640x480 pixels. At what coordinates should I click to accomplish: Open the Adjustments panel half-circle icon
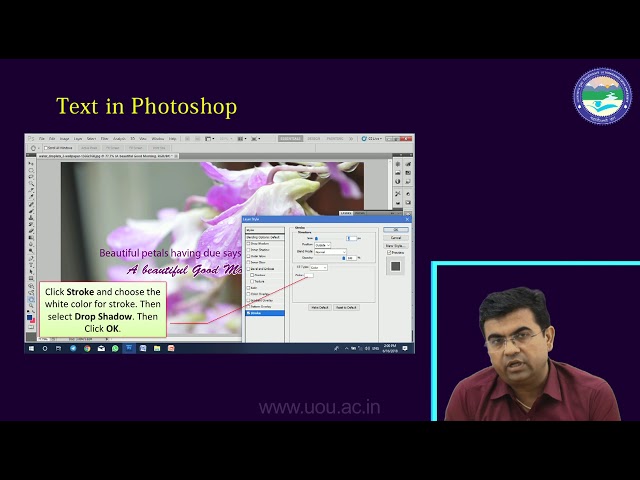coord(398,181)
